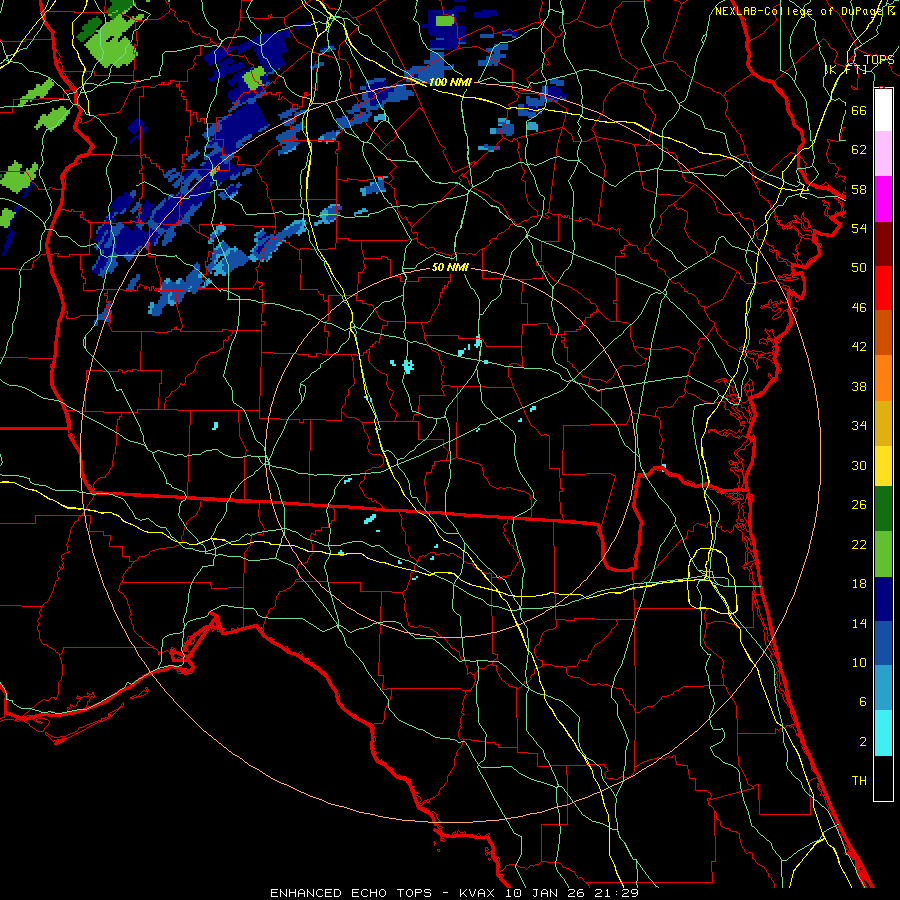Click the '21:29' timestamp at bottom

615,893
